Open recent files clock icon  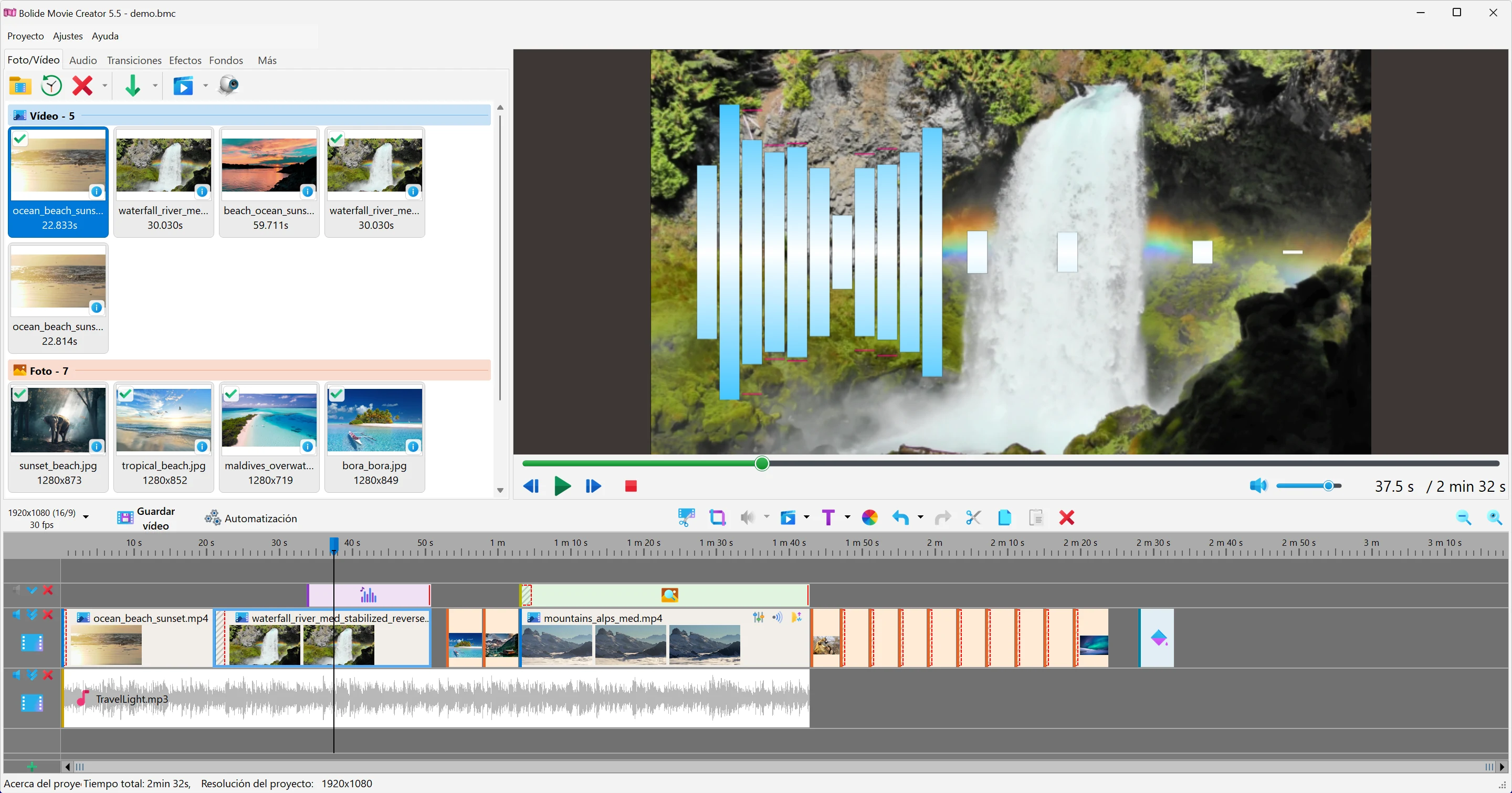(x=51, y=86)
